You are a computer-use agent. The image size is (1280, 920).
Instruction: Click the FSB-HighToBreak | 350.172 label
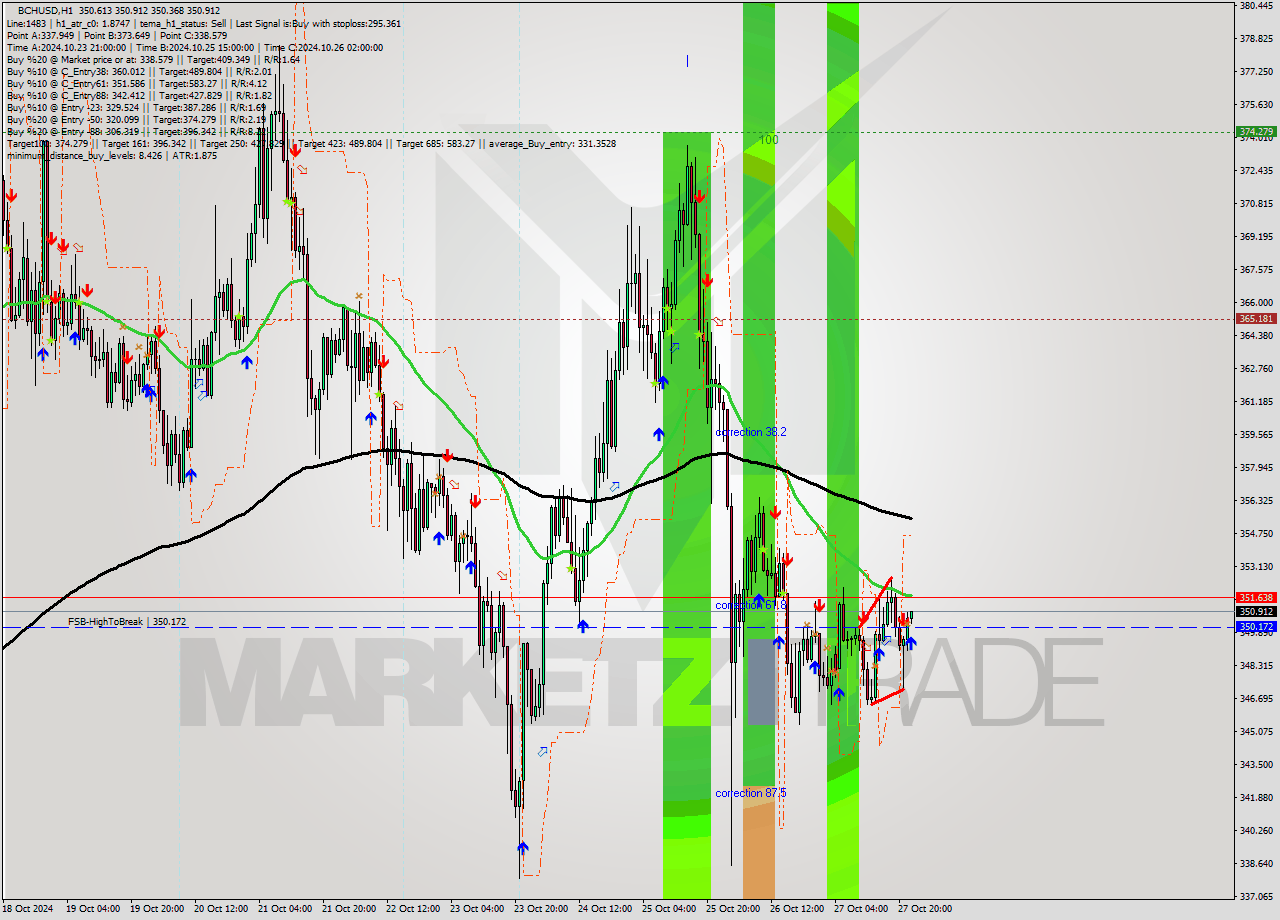tap(127, 622)
